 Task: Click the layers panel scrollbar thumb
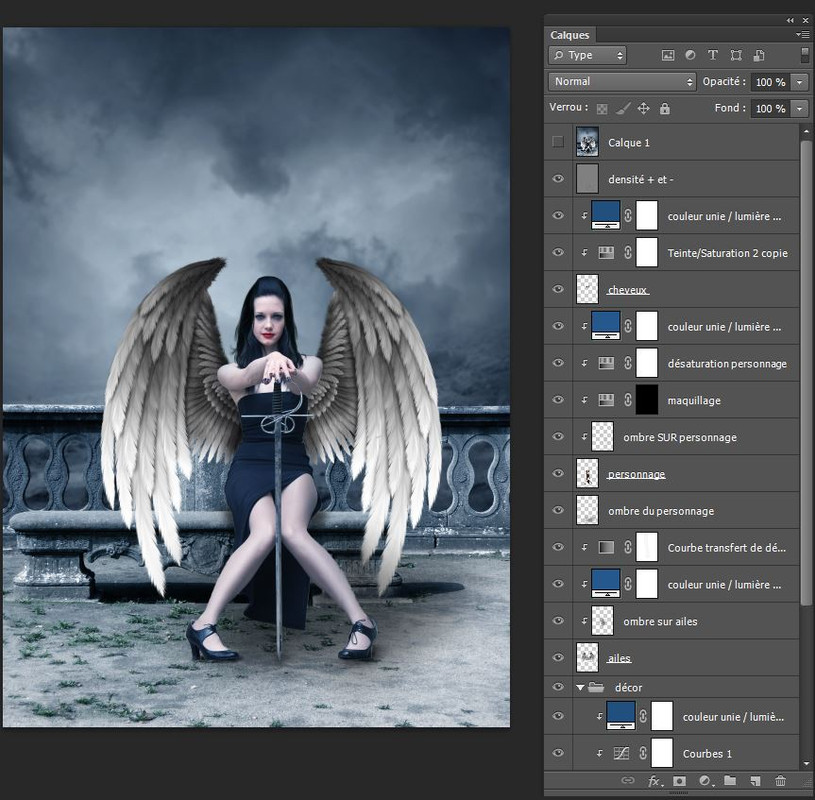point(806,372)
